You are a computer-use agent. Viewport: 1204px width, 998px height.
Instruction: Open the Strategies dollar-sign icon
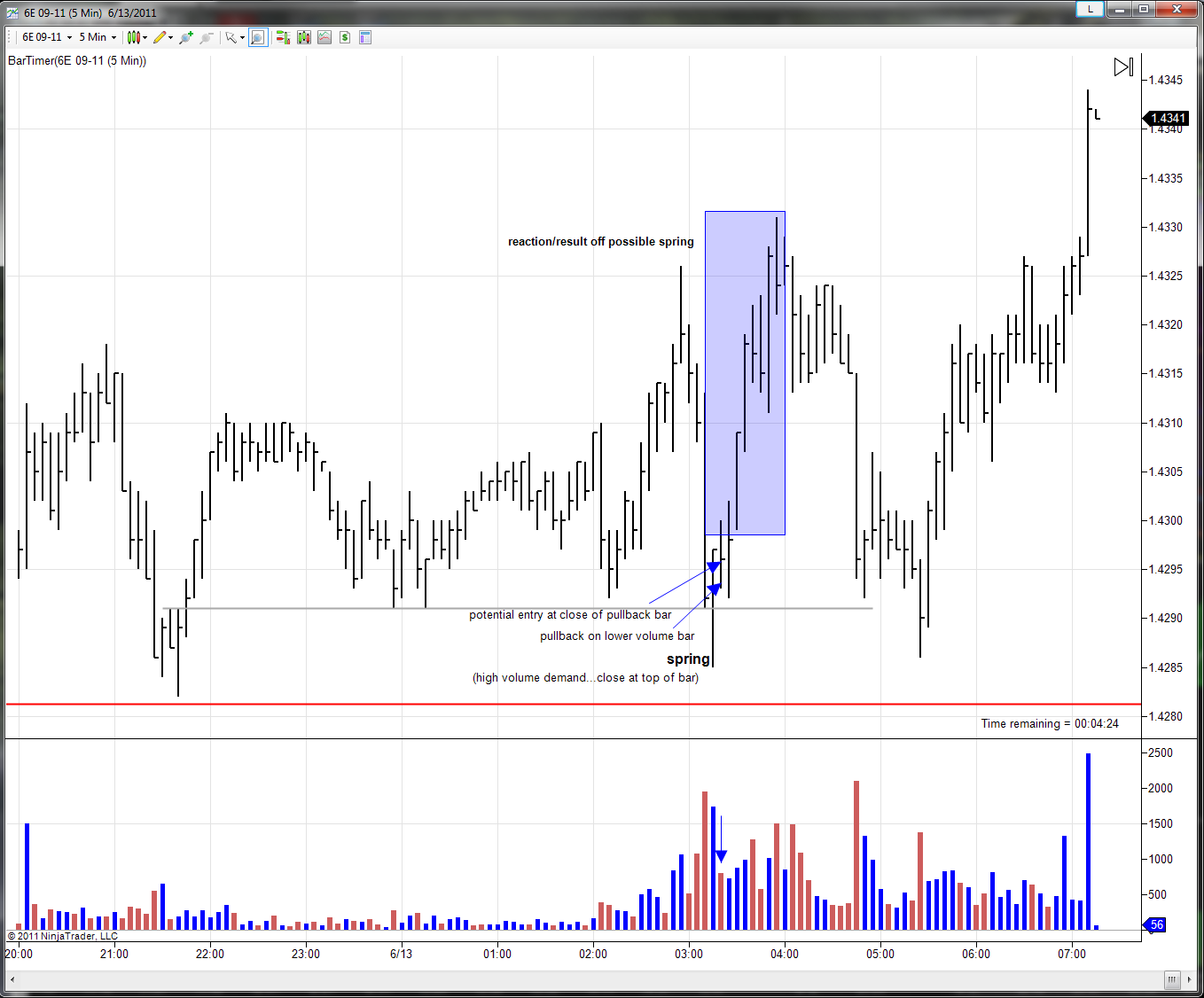345,37
